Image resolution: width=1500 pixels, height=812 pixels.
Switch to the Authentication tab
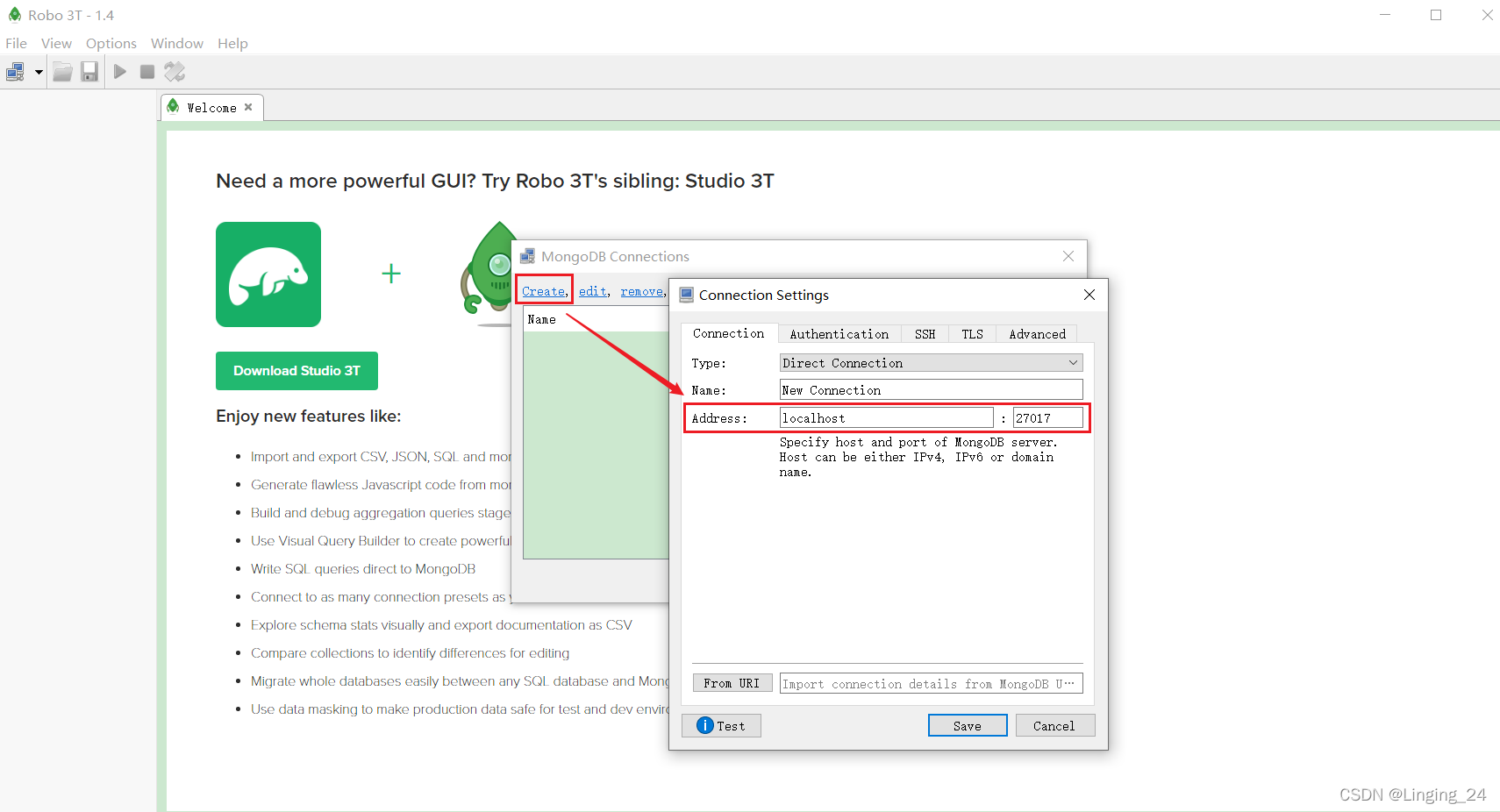tap(839, 334)
